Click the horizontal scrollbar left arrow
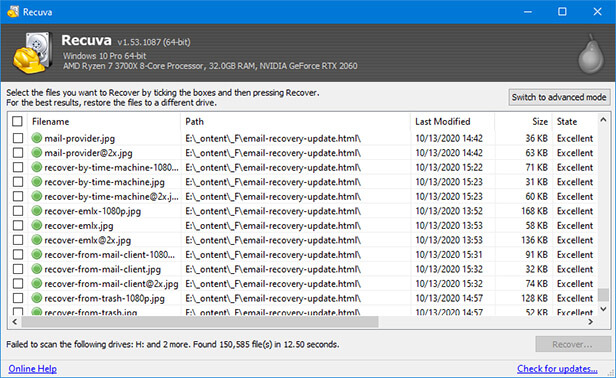The height and width of the screenshot is (378, 616). click(15, 322)
